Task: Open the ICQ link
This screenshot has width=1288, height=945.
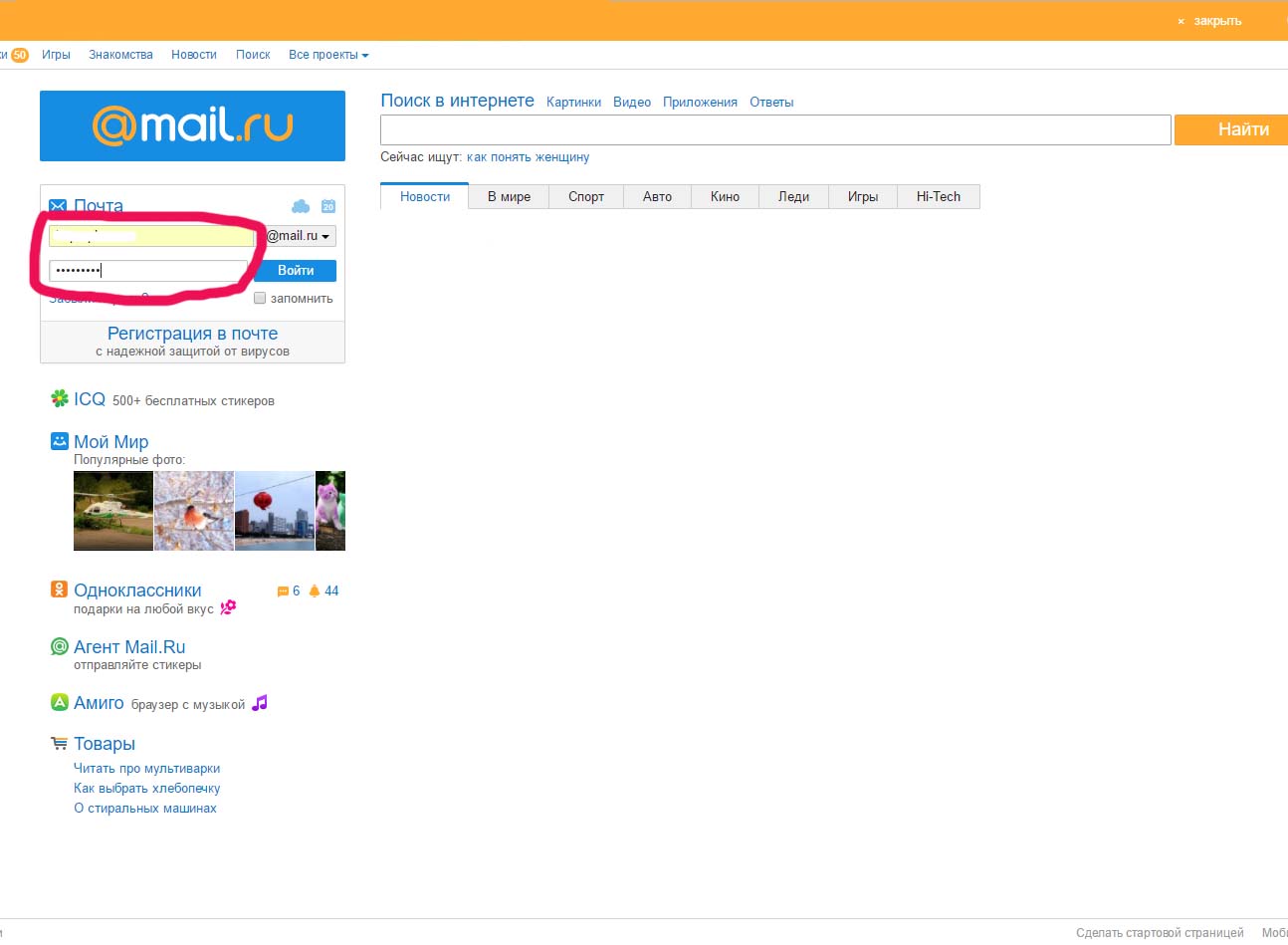Action: [90, 398]
